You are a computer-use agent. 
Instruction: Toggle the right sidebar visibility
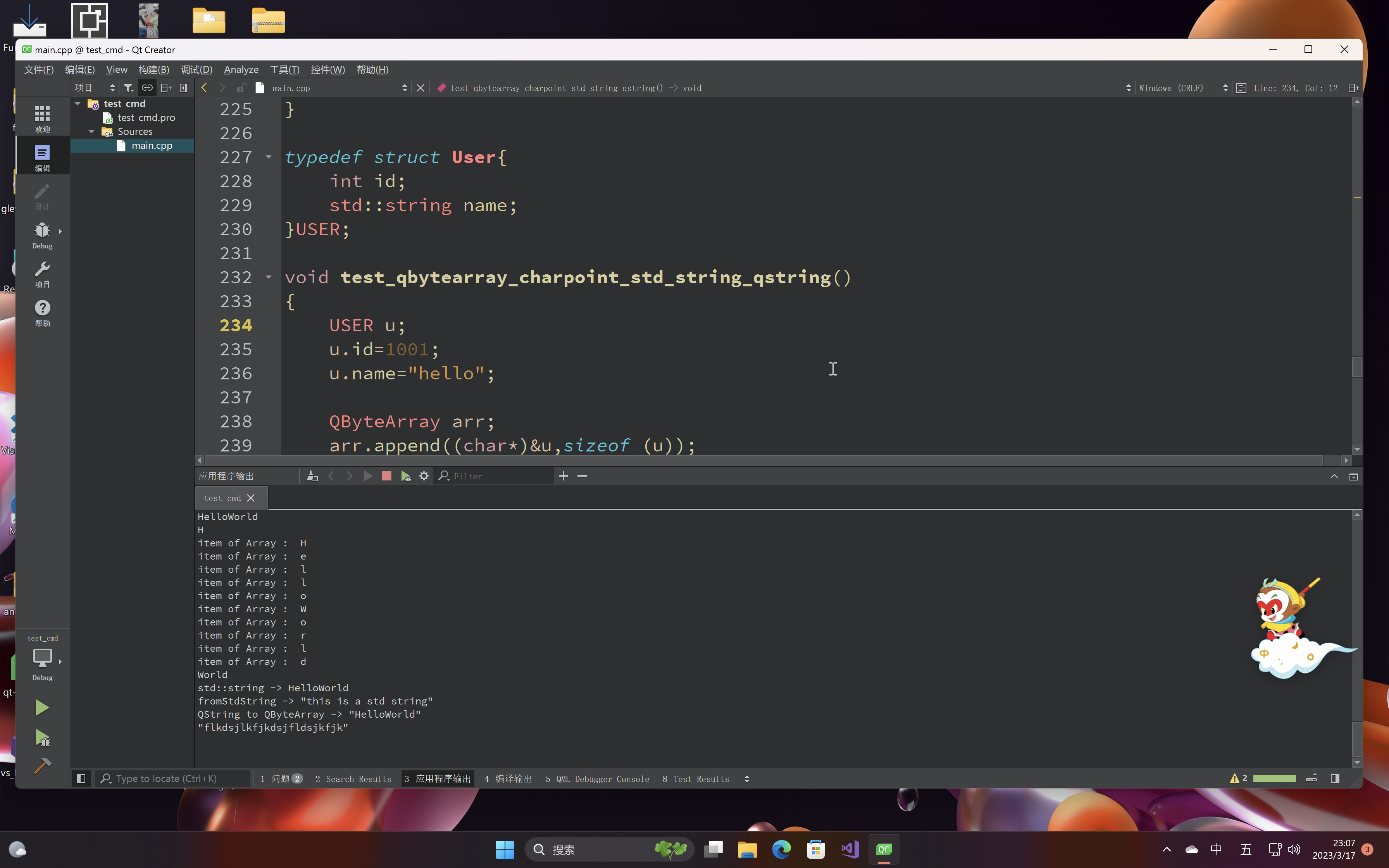click(x=1335, y=778)
